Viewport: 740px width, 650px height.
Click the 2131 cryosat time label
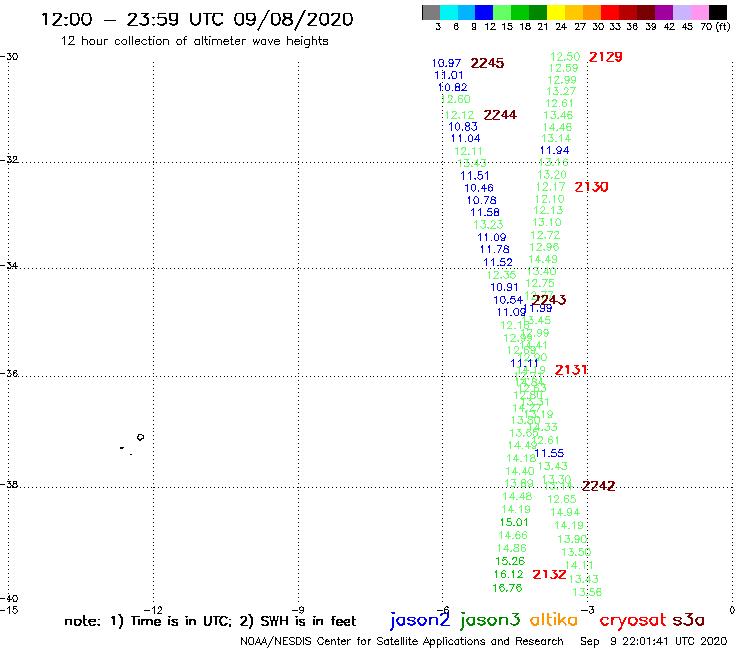pyautogui.click(x=571, y=370)
